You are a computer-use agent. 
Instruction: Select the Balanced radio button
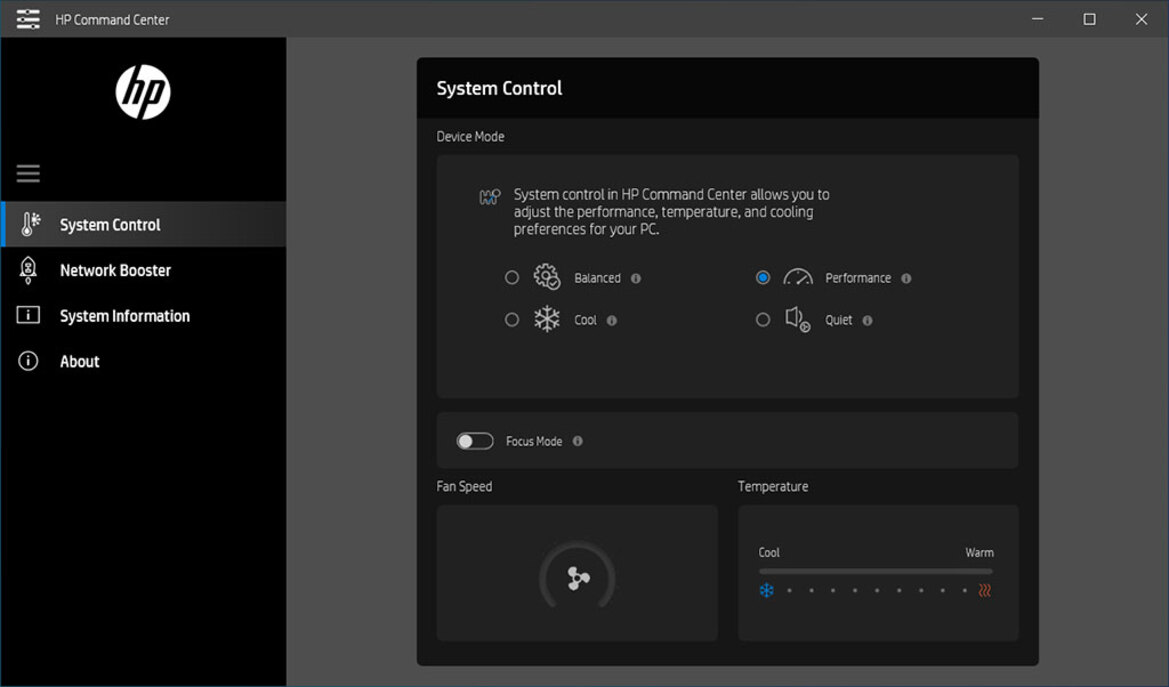pyautogui.click(x=511, y=277)
